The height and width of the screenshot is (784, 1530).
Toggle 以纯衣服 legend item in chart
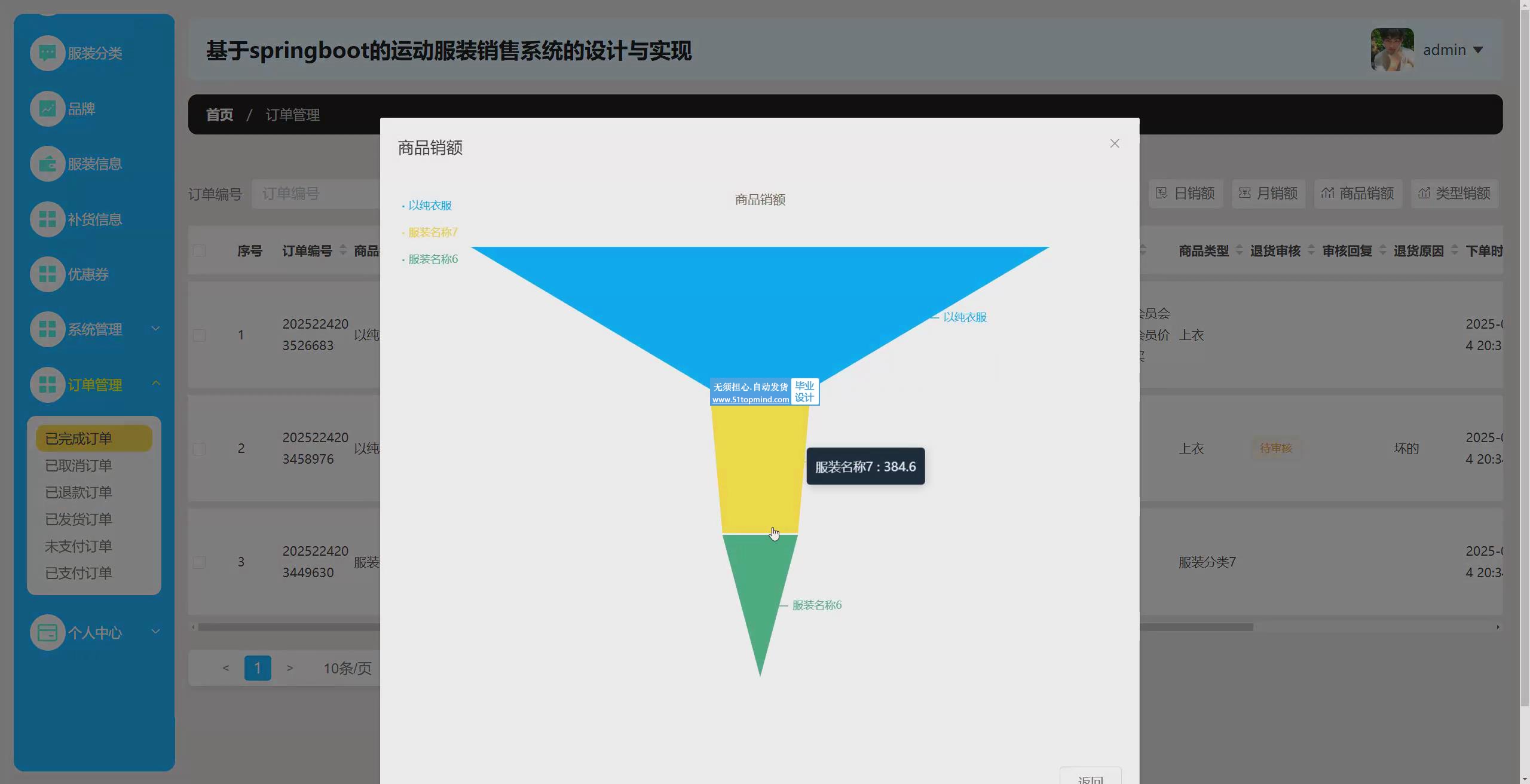[x=429, y=206]
